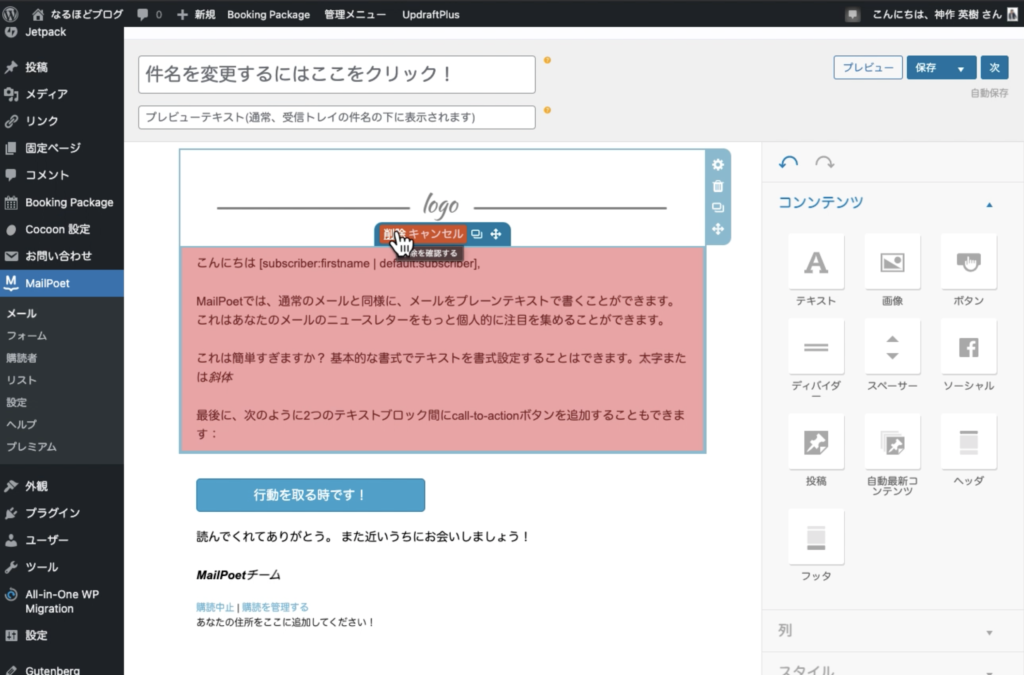Open the save dropdown arrow
1024x675 pixels.
961,68
